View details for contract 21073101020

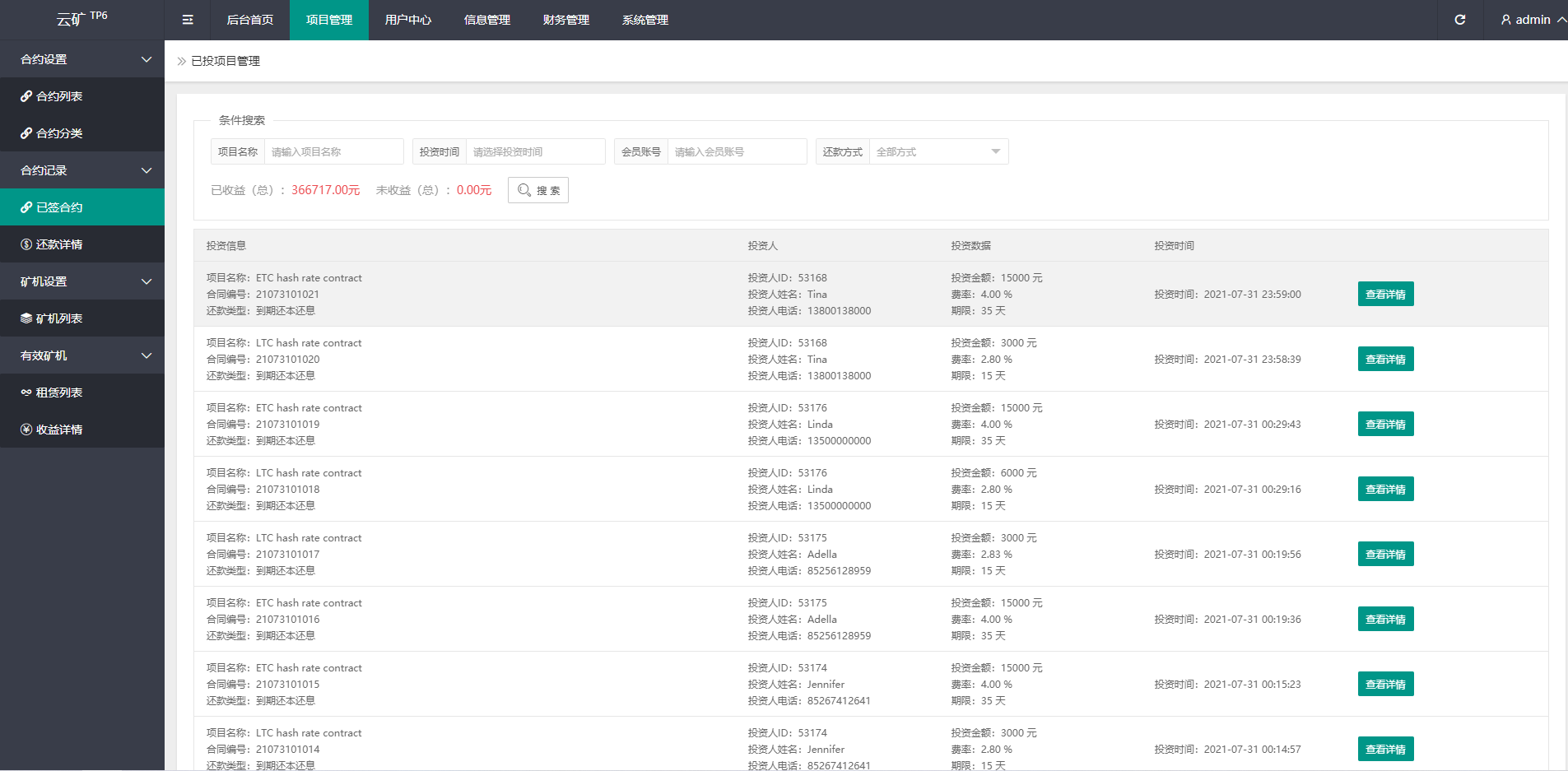[1385, 359]
